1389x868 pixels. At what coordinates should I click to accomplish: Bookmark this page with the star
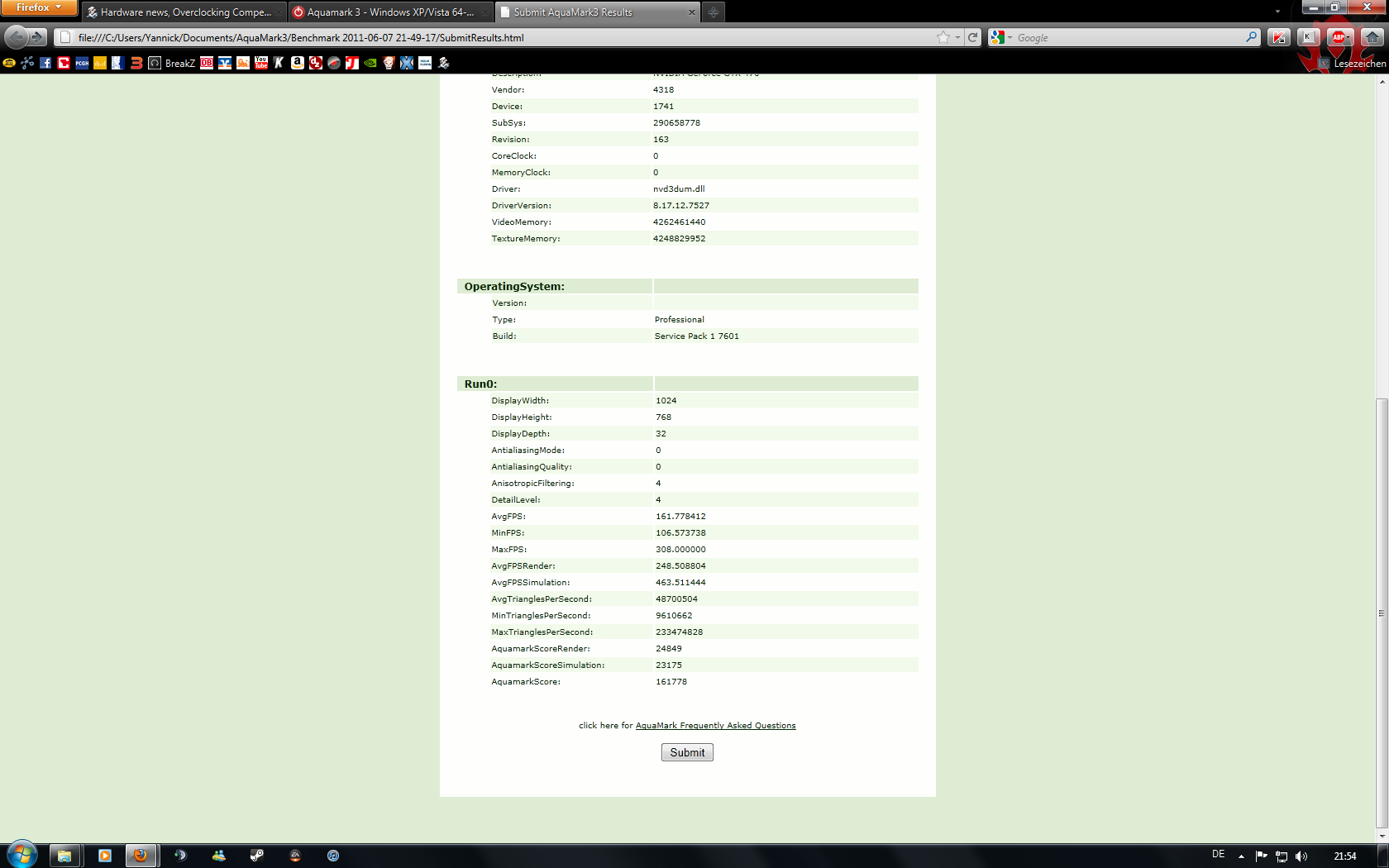click(943, 37)
